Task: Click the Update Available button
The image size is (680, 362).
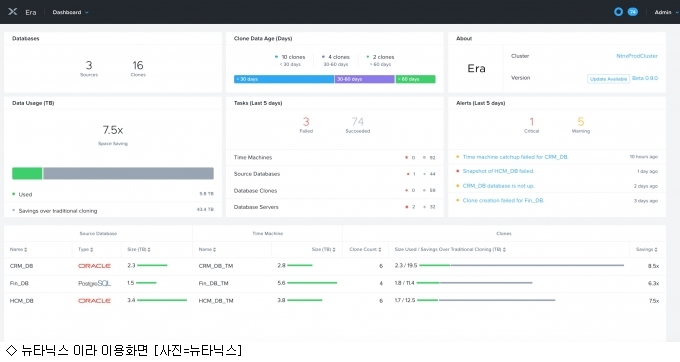Action: pyautogui.click(x=608, y=79)
